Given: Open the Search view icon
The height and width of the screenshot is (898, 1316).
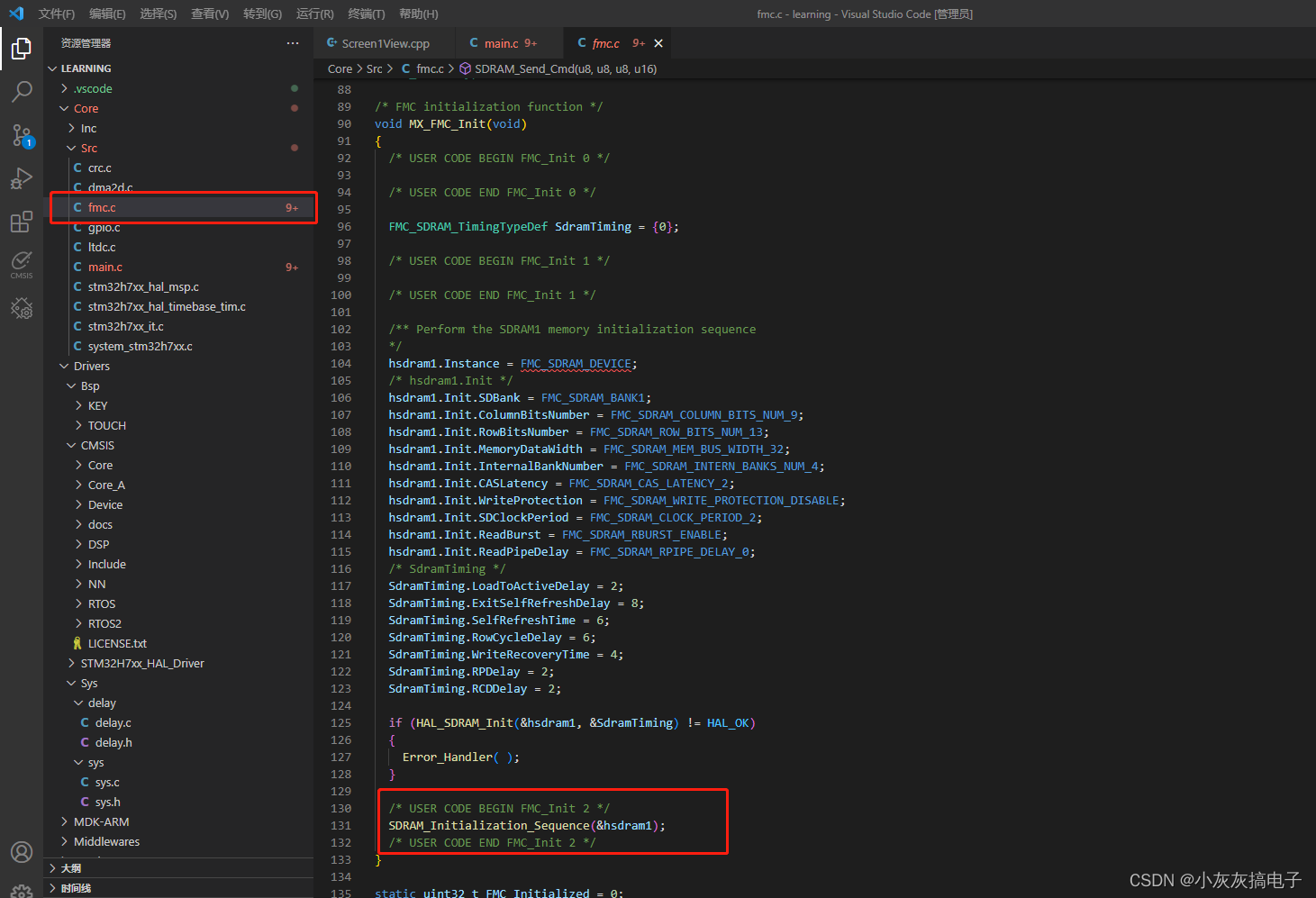Looking at the screenshot, I should [22, 92].
